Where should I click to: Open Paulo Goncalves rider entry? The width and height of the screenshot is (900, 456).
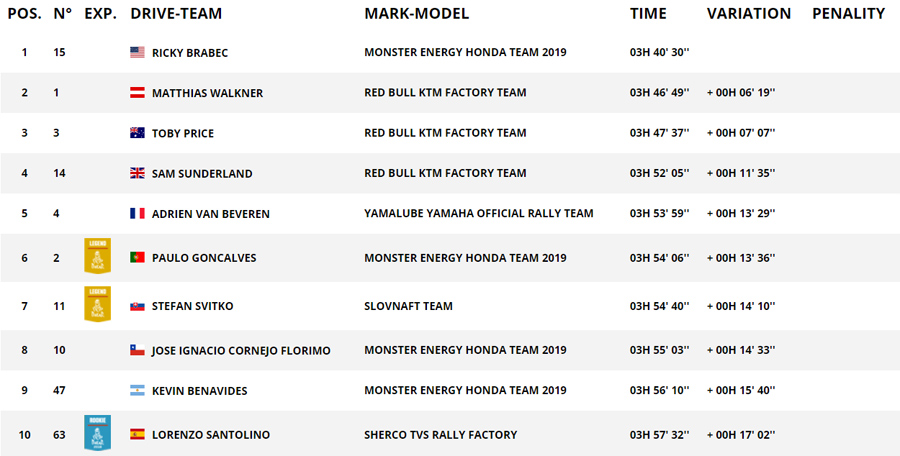coord(204,258)
